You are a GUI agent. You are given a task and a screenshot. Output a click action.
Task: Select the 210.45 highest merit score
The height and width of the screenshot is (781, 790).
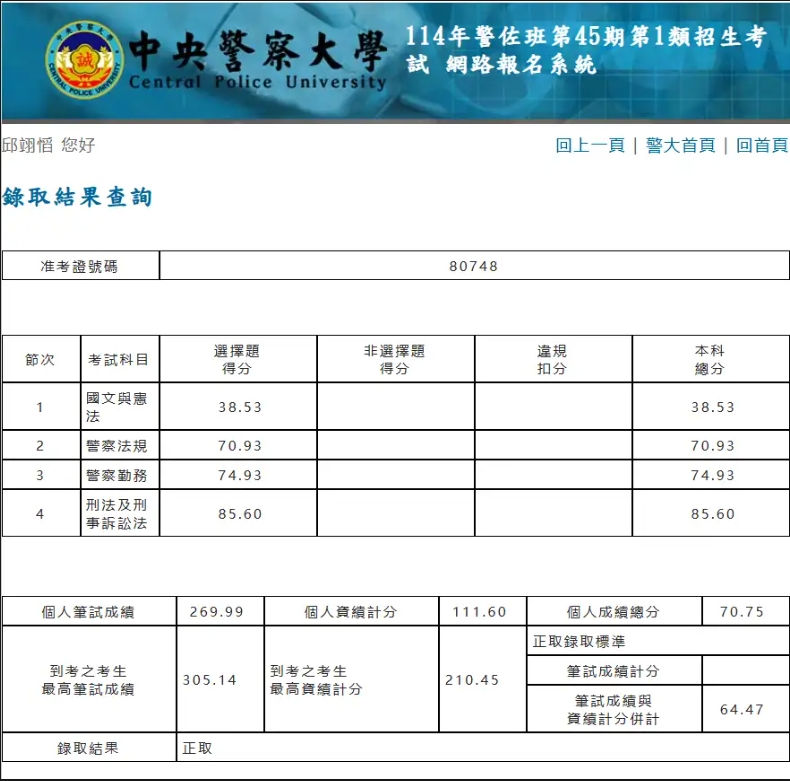[x=472, y=680]
